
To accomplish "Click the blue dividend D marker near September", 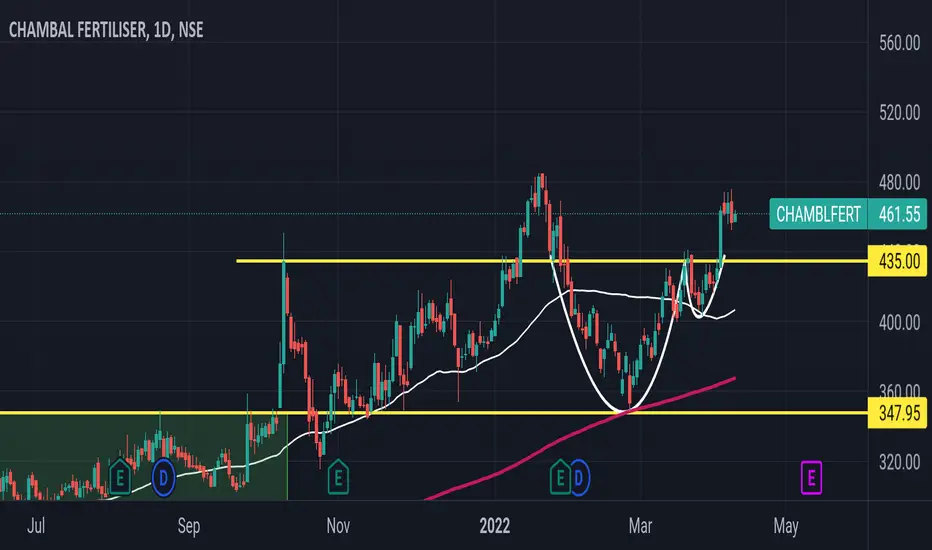I will [x=163, y=477].
